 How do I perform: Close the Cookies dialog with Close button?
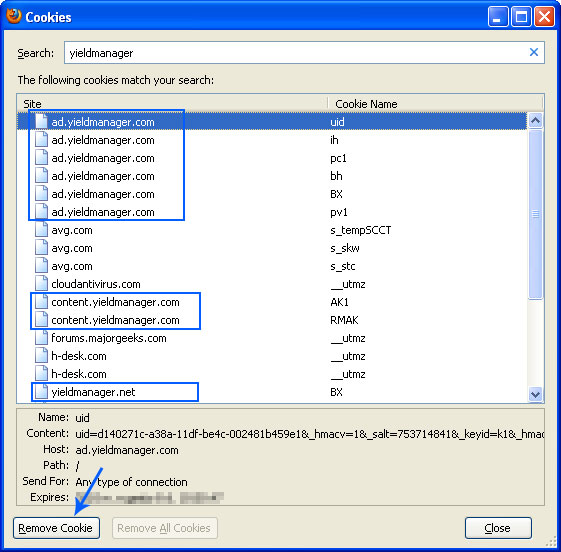pyautogui.click(x=498, y=528)
